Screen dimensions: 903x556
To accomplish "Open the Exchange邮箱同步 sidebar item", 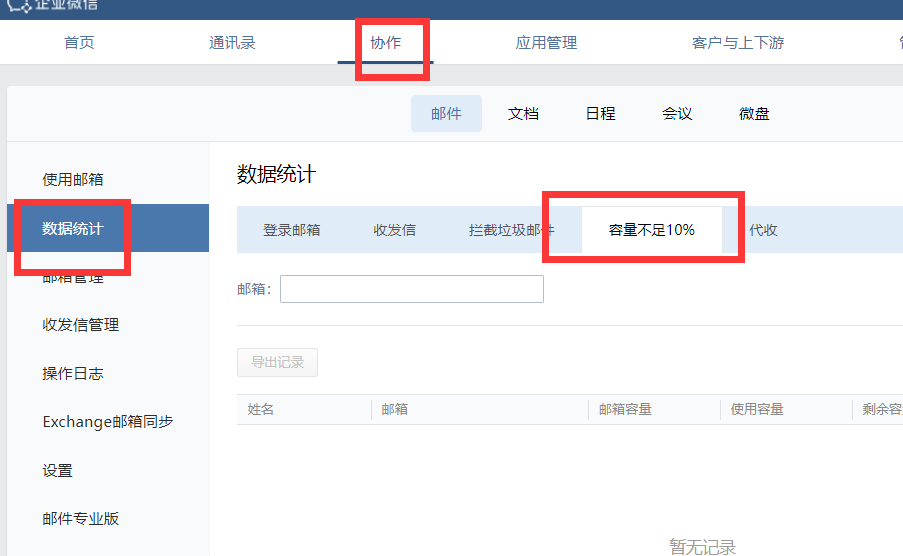I will coord(108,422).
